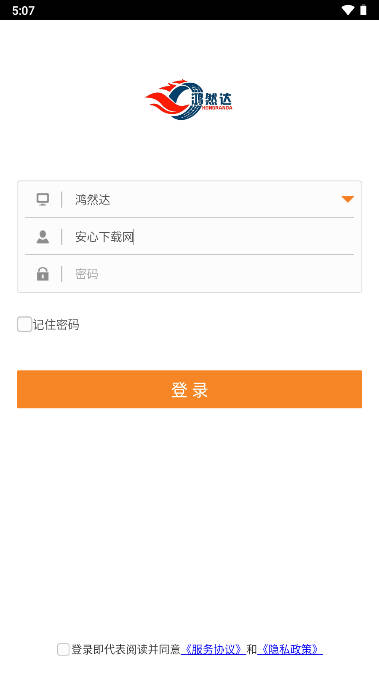Tap the user silhouette icon

[x=43, y=237]
